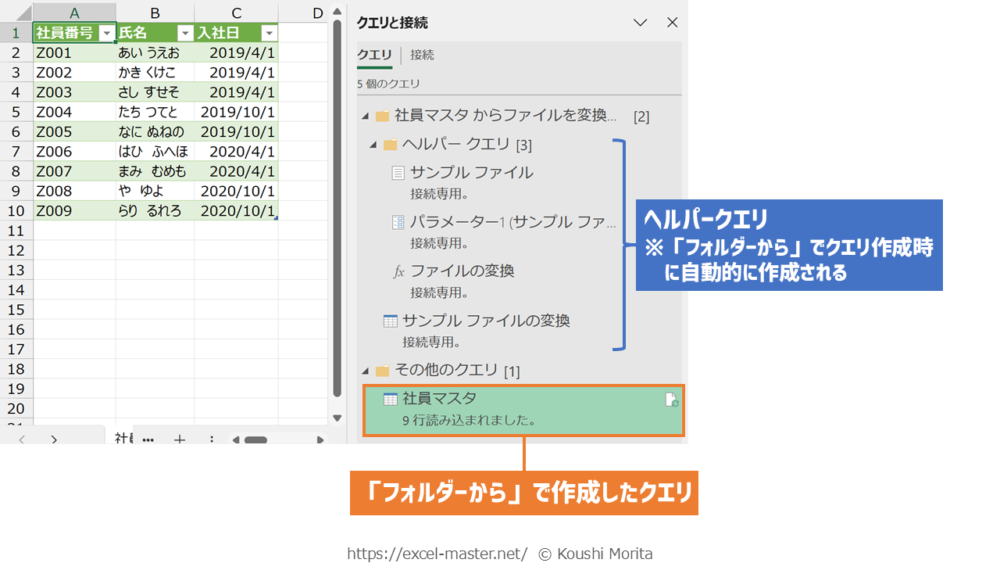Click the サンプル ファイルの変換 table icon
The height and width of the screenshot is (563, 1000).
[x=390, y=321]
